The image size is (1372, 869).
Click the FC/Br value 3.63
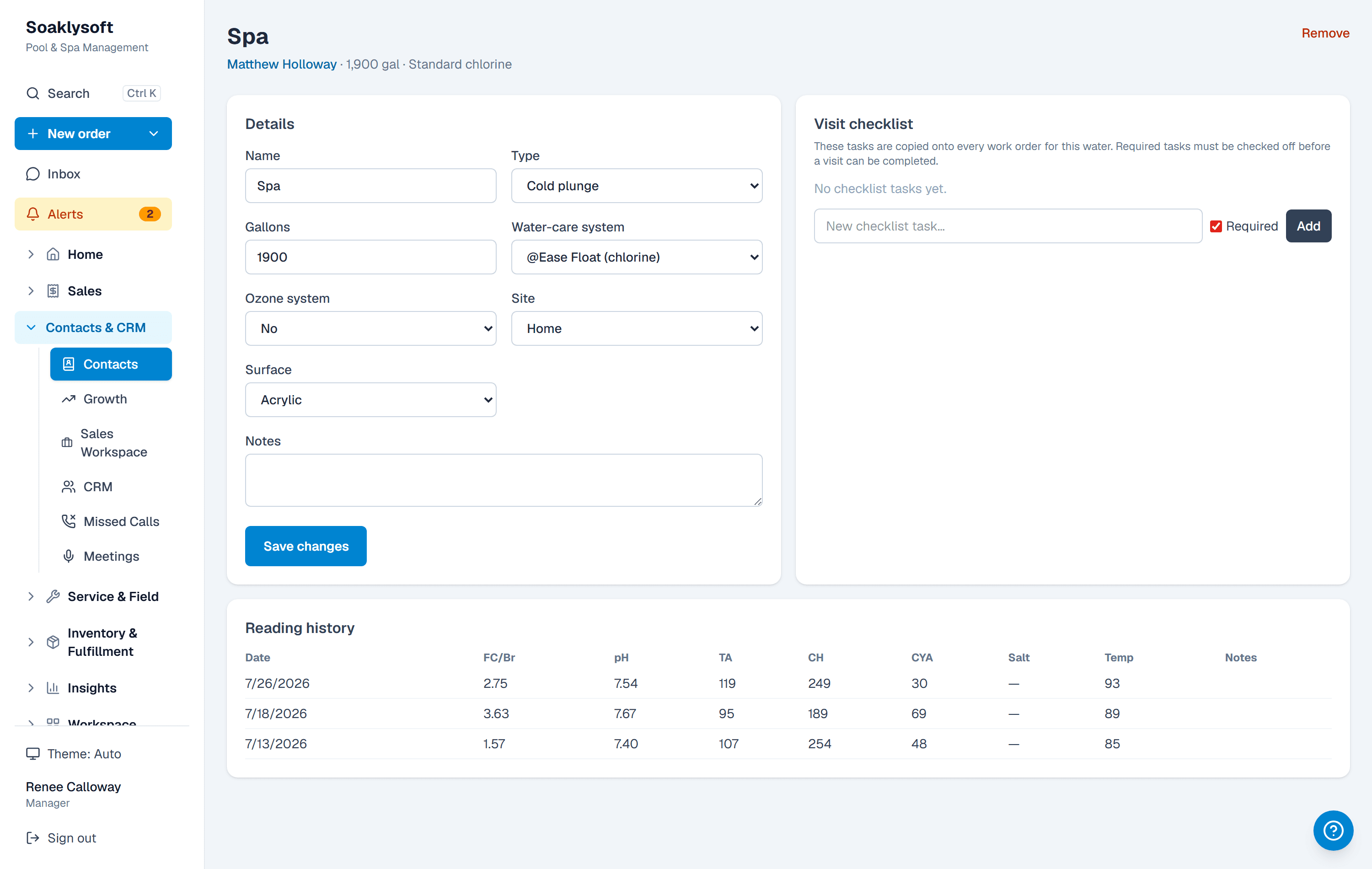tap(496, 713)
